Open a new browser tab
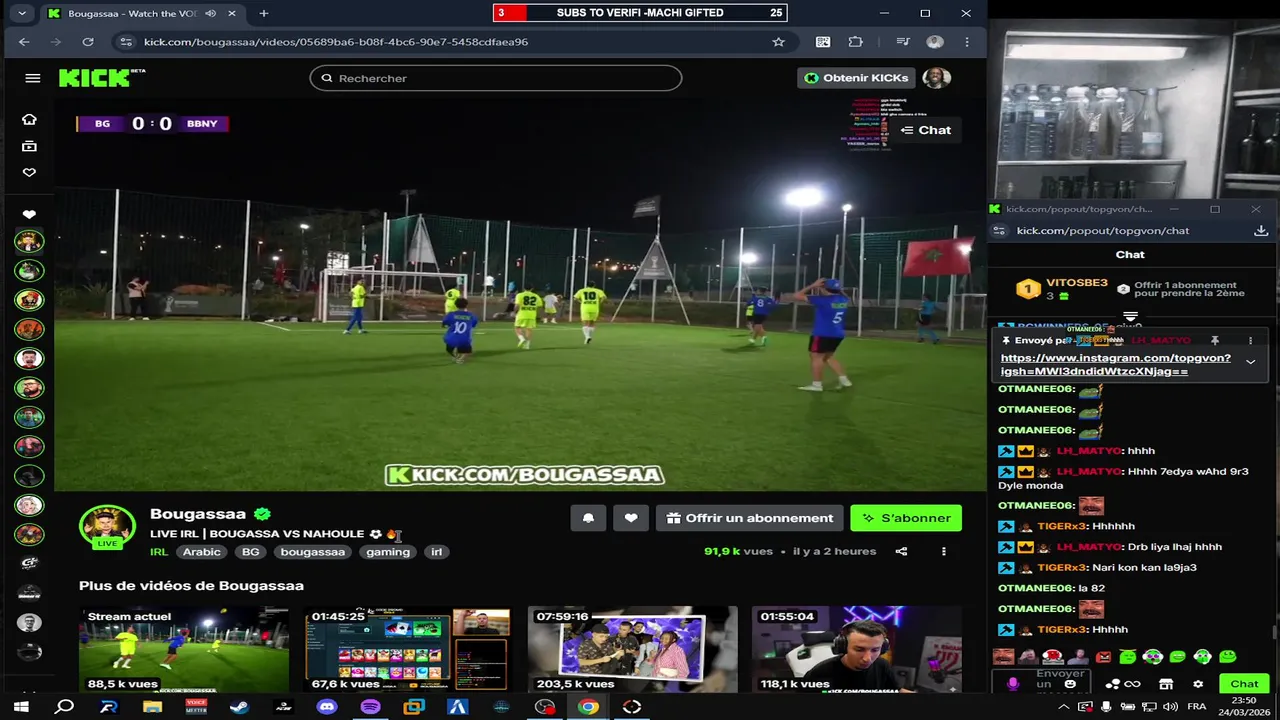Viewport: 1280px width, 720px height. tap(264, 13)
